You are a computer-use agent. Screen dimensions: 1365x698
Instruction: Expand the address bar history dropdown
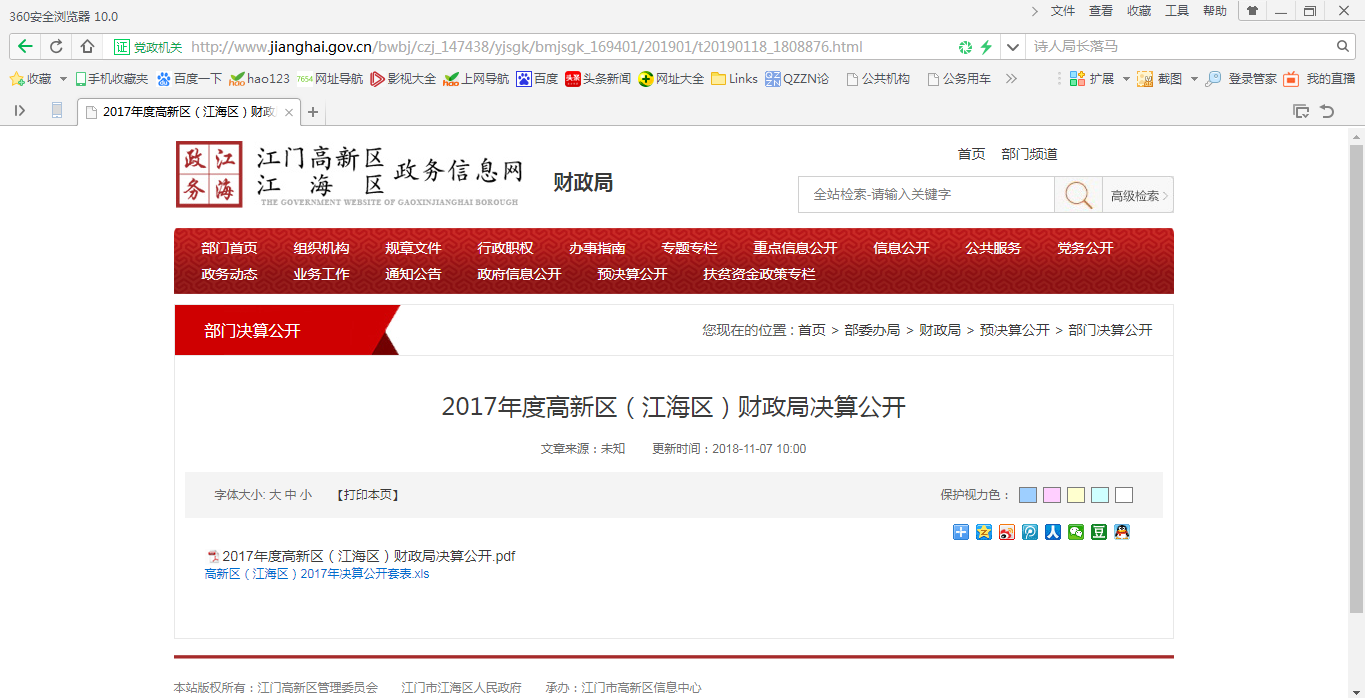[1013, 47]
